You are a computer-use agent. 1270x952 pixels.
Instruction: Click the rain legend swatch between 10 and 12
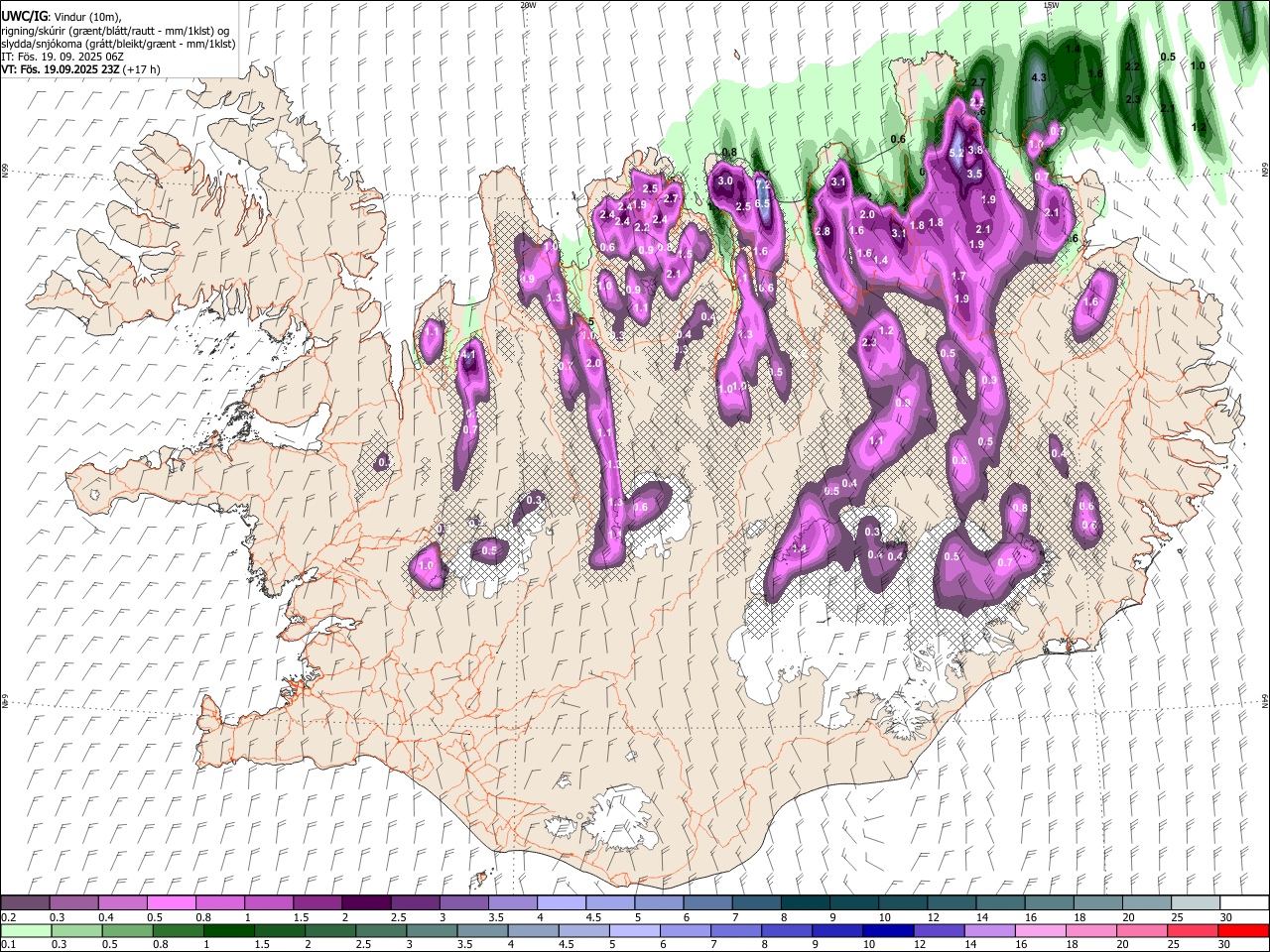coord(889,930)
